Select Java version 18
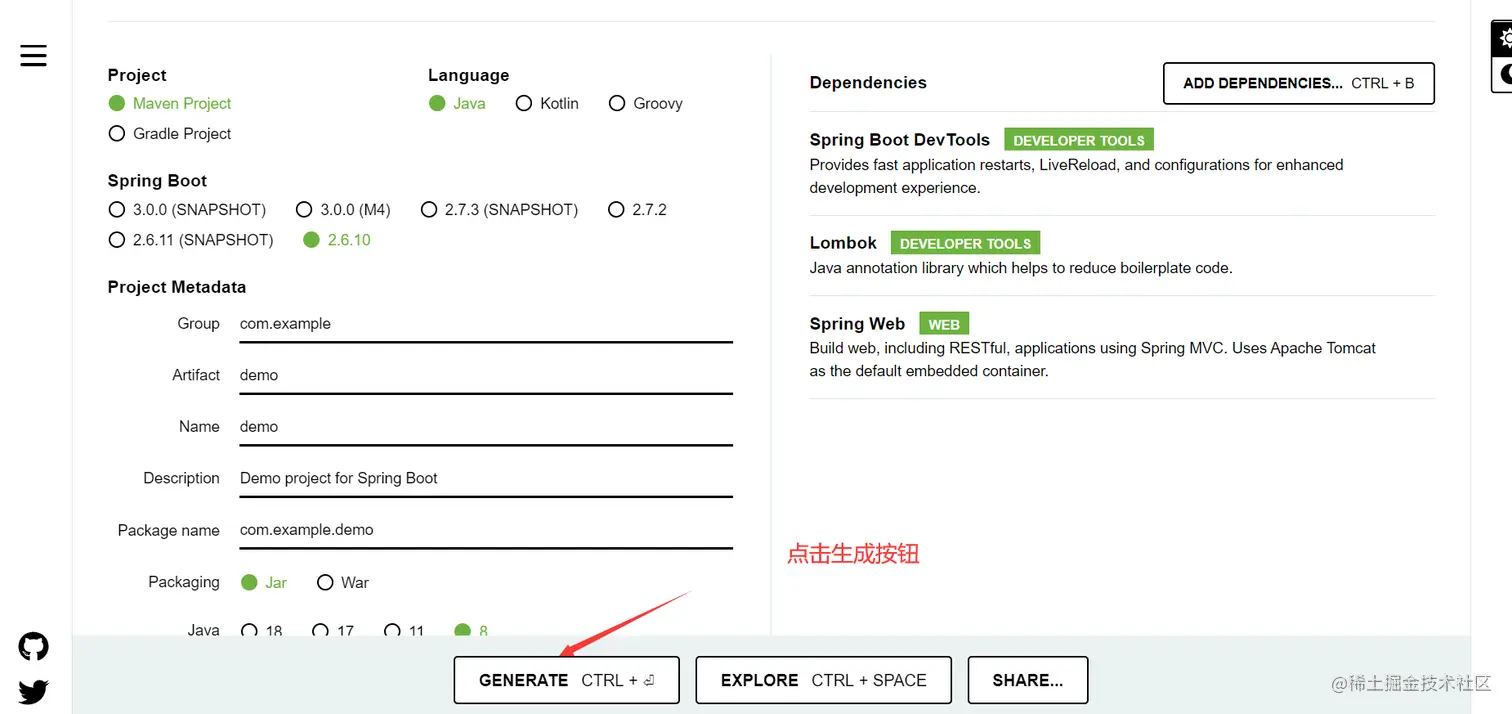Viewport: 1512px width, 714px height. pyautogui.click(x=262, y=631)
